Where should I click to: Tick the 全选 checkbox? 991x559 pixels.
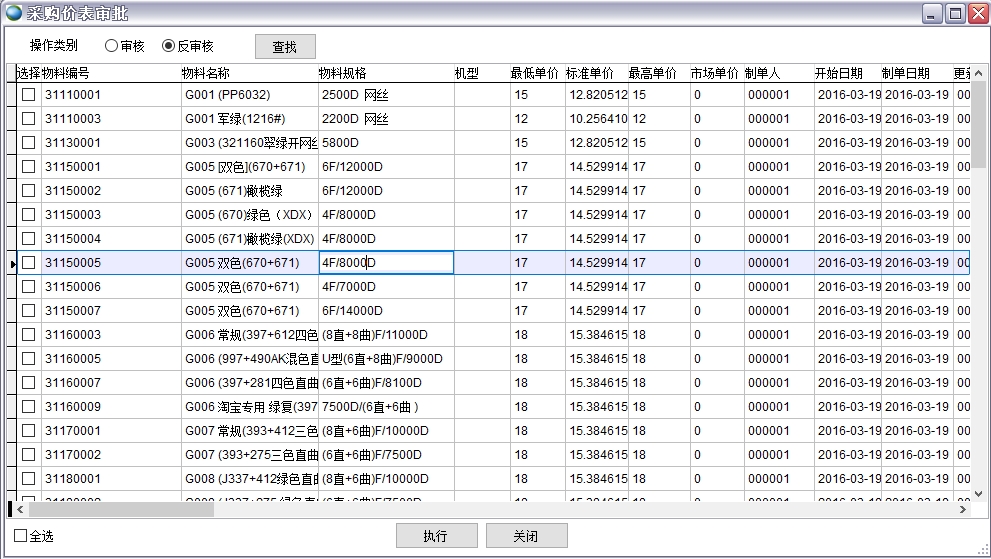(x=21, y=536)
